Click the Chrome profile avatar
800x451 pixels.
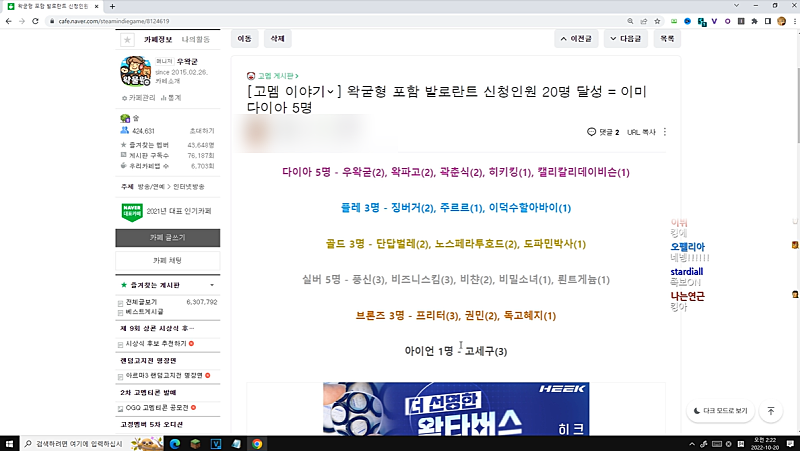pos(781,21)
